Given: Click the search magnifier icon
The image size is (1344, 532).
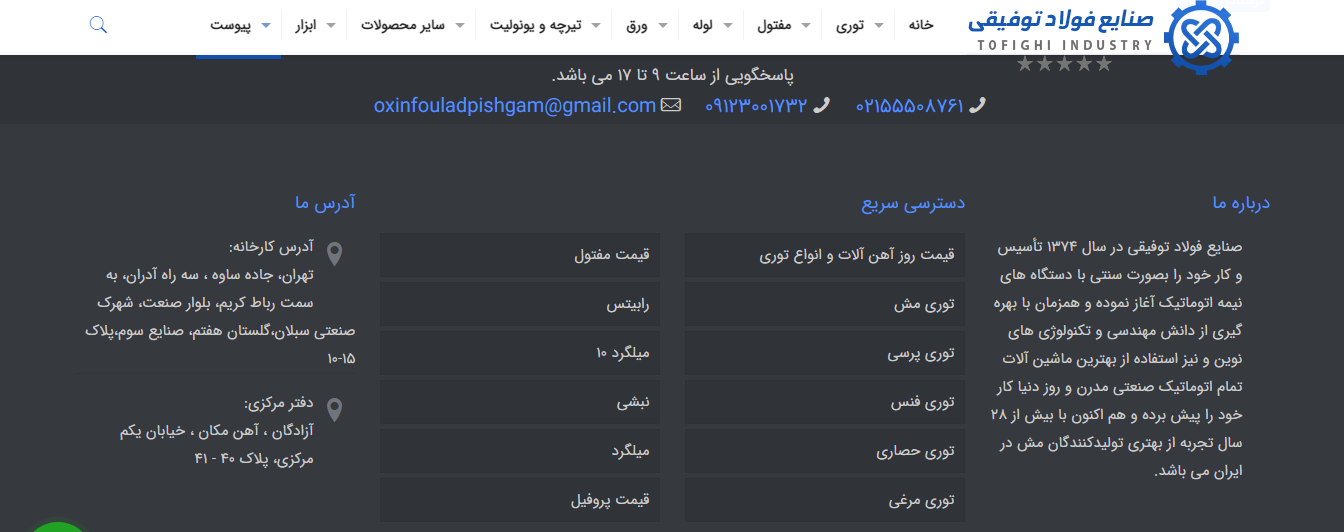Looking at the screenshot, I should tap(98, 25).
